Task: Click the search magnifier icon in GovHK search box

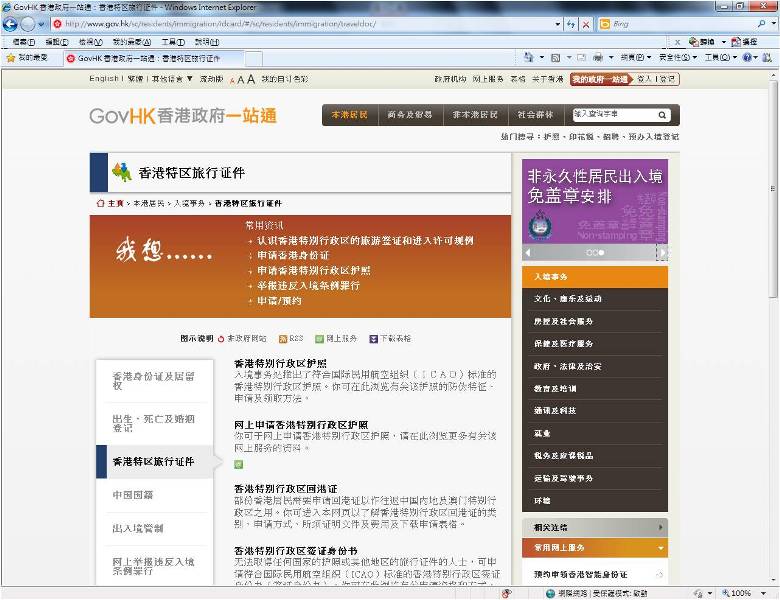Action: click(662, 115)
